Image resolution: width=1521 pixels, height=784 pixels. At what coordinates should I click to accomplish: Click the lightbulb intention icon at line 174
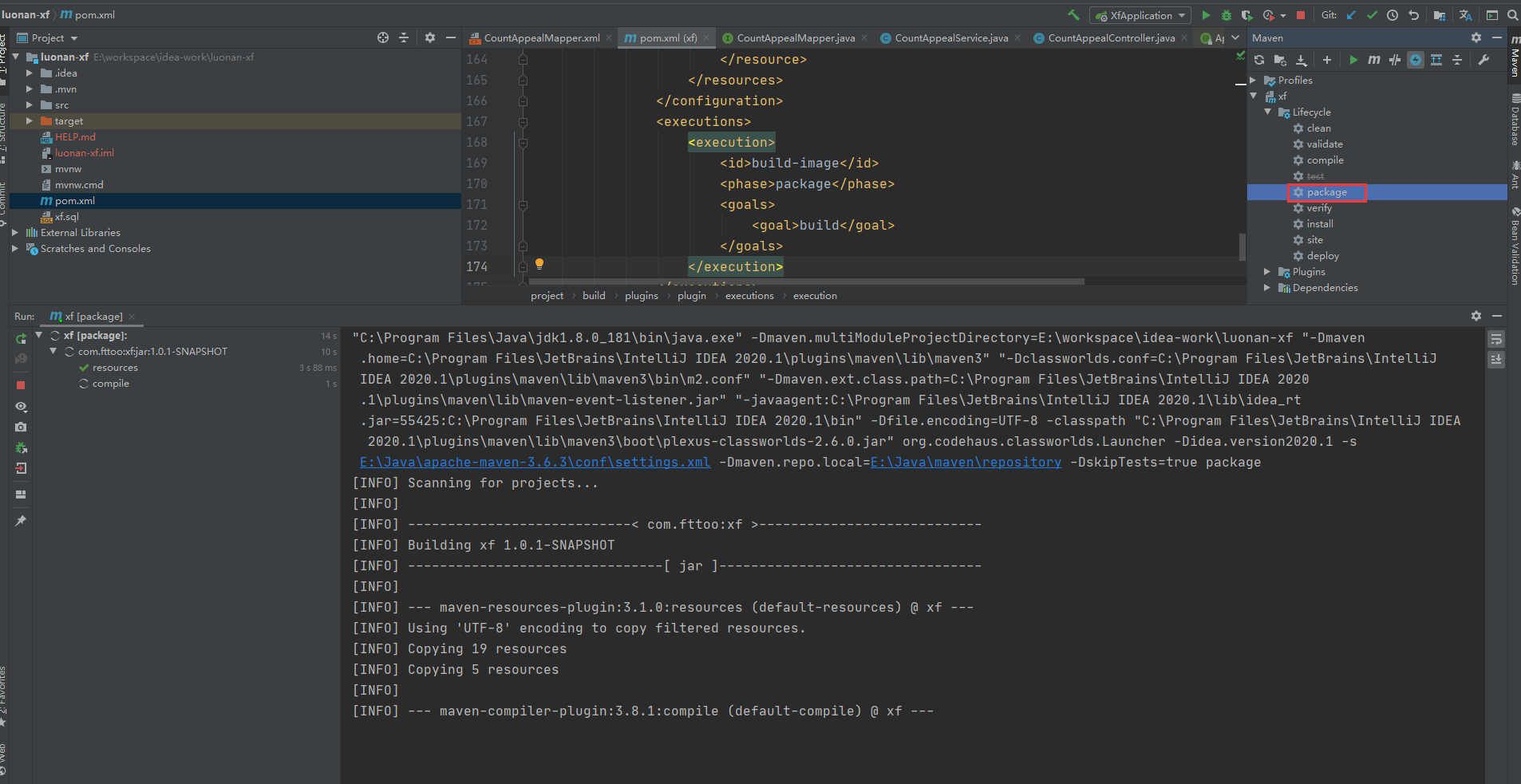pos(539,264)
